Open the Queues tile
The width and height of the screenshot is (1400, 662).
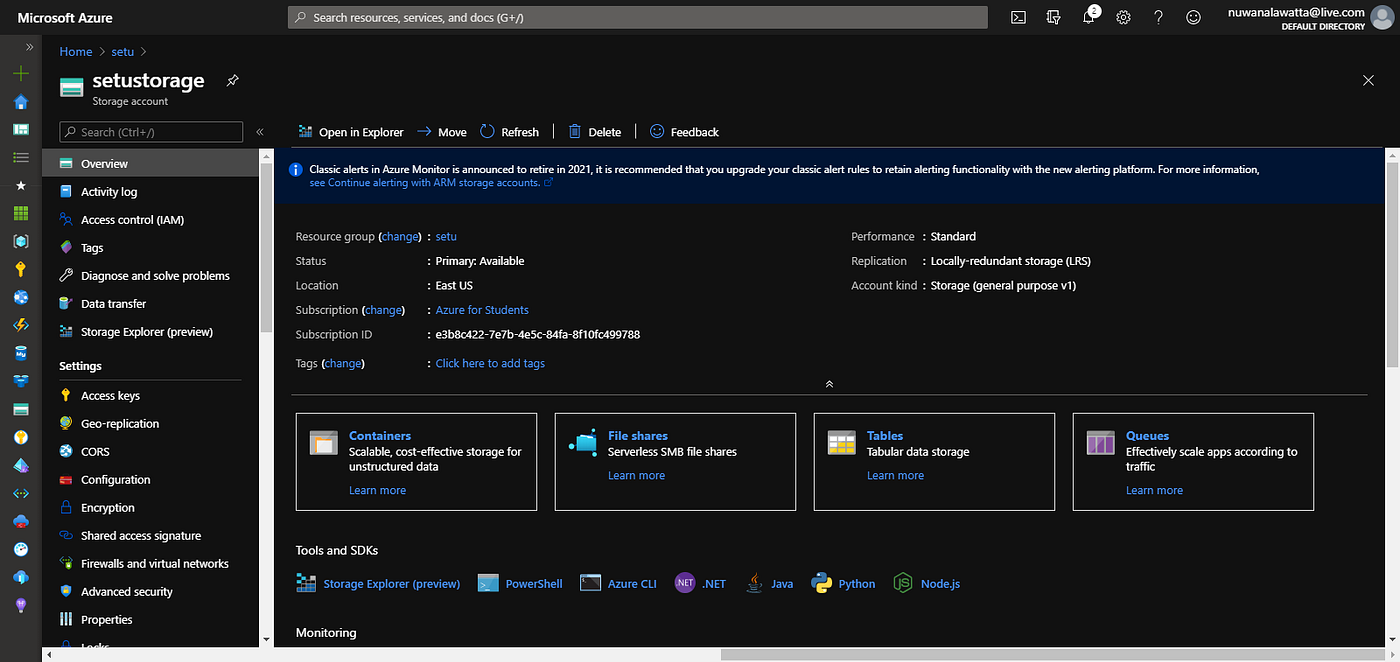tap(1193, 462)
